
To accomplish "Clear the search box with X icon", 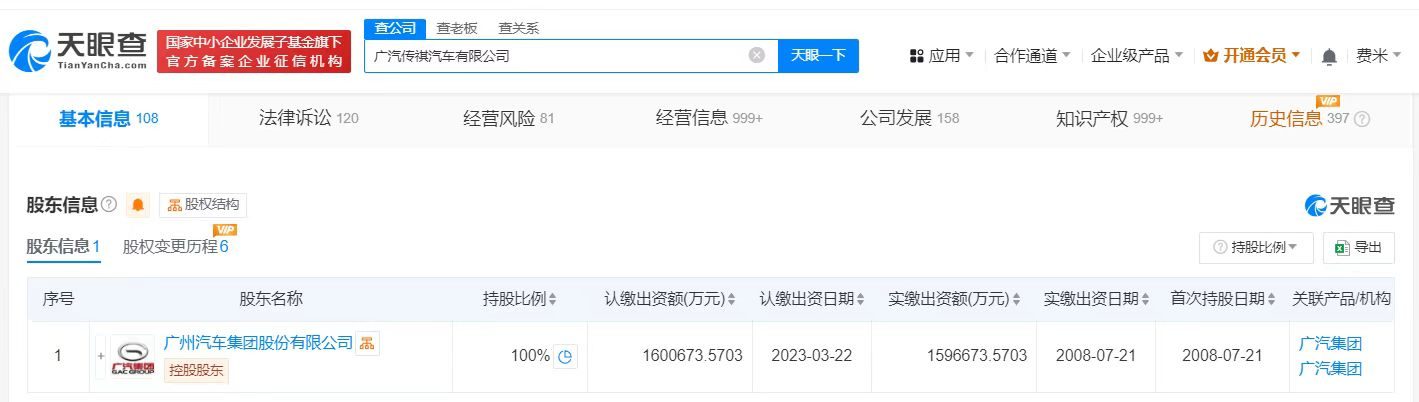I will [757, 56].
